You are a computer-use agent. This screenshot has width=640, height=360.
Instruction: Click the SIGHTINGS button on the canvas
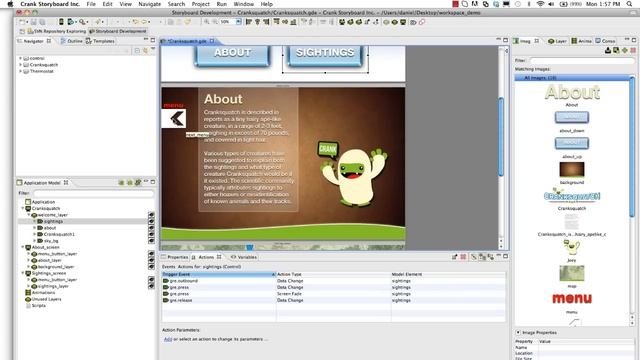click(x=325, y=55)
